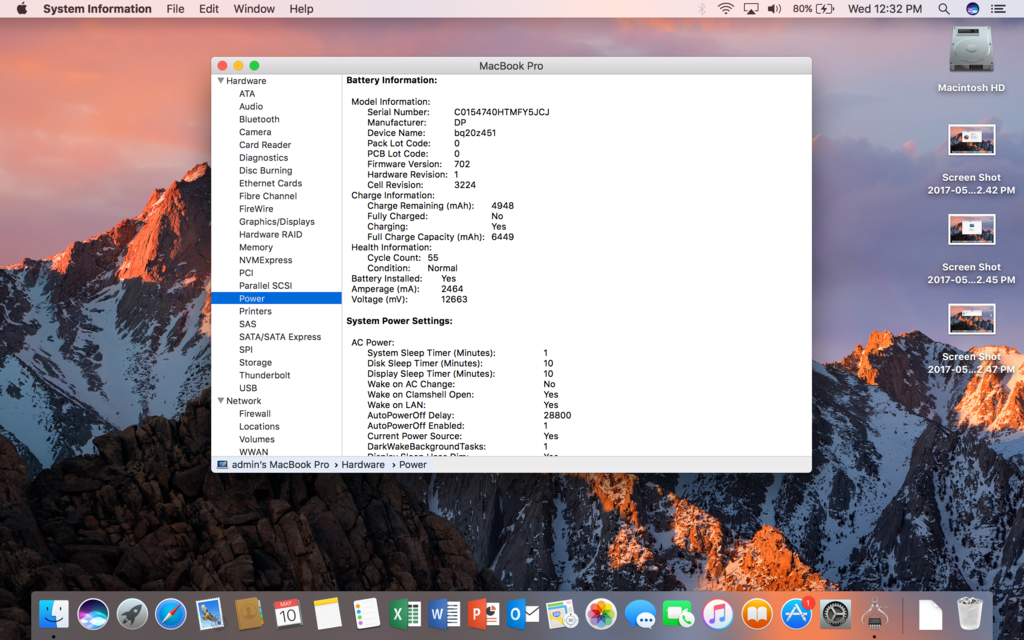The image size is (1024, 640).
Task: Launch Microsoft Excel from the Dock
Action: (405, 614)
